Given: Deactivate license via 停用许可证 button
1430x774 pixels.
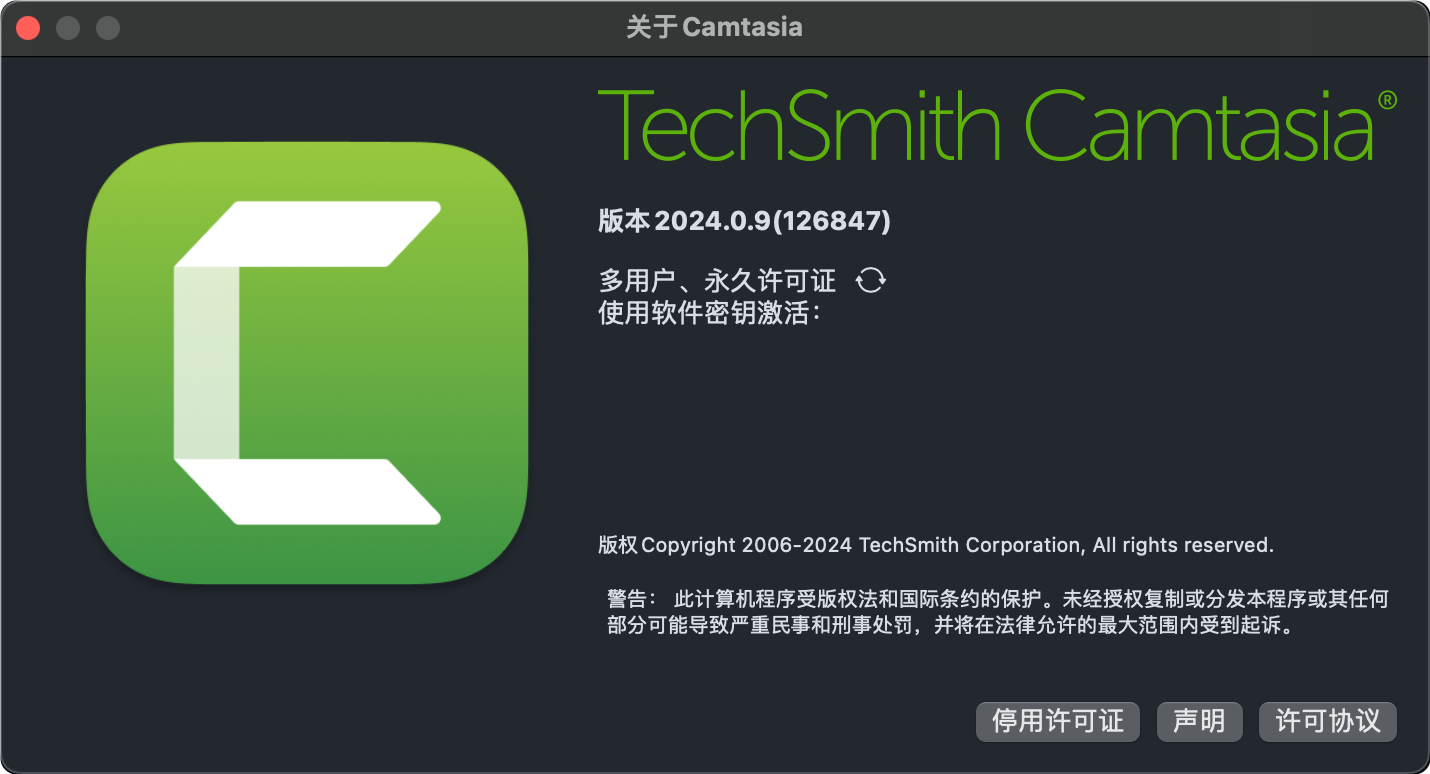Looking at the screenshot, I should pos(1058,721).
